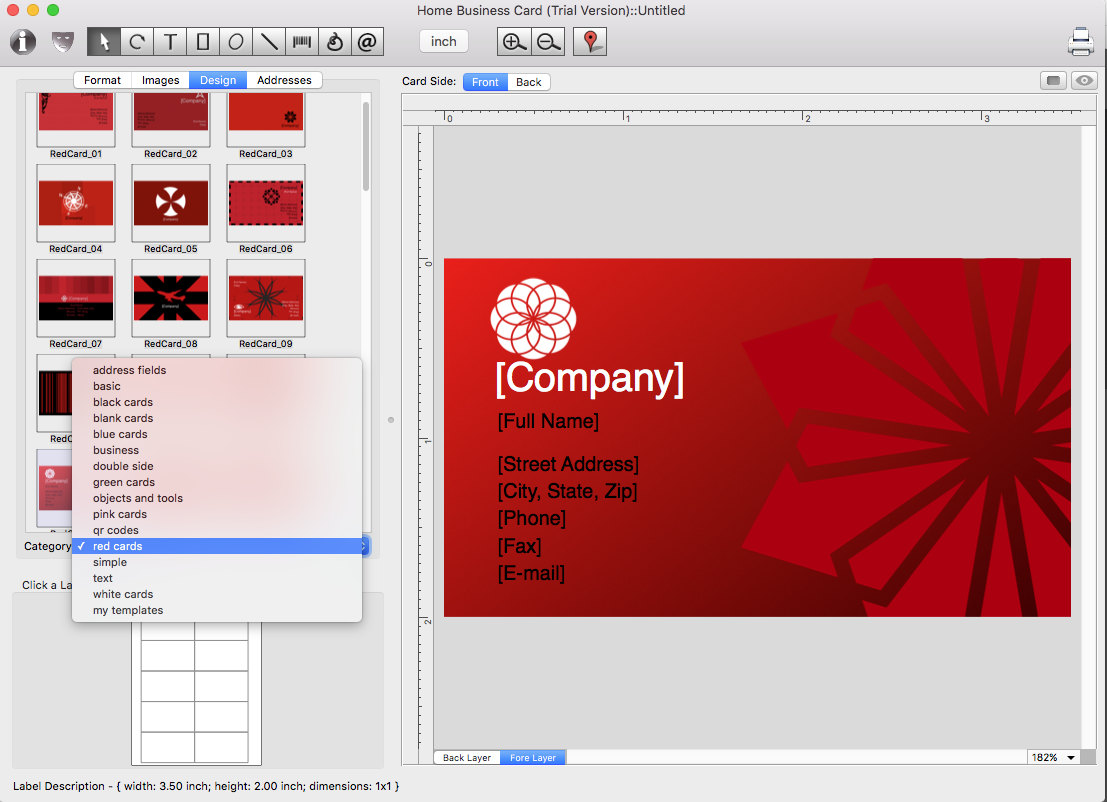Choose 'blue cards' from the category list
Screen dimensions: 1107x802
(x=120, y=434)
